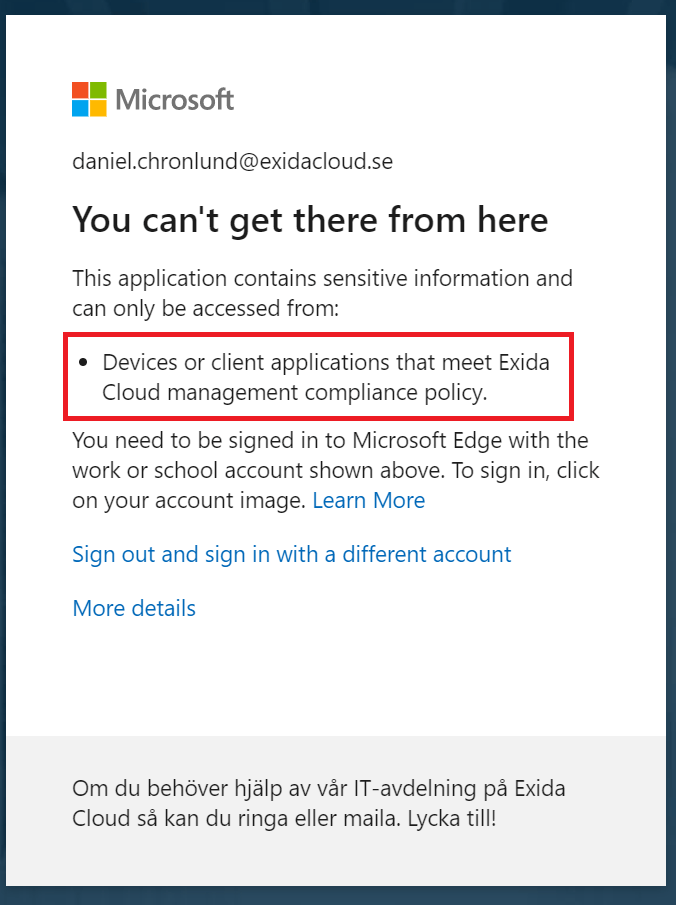Click the "You can't get there from here" heading
Screen dimensions: 676x905
click(310, 220)
